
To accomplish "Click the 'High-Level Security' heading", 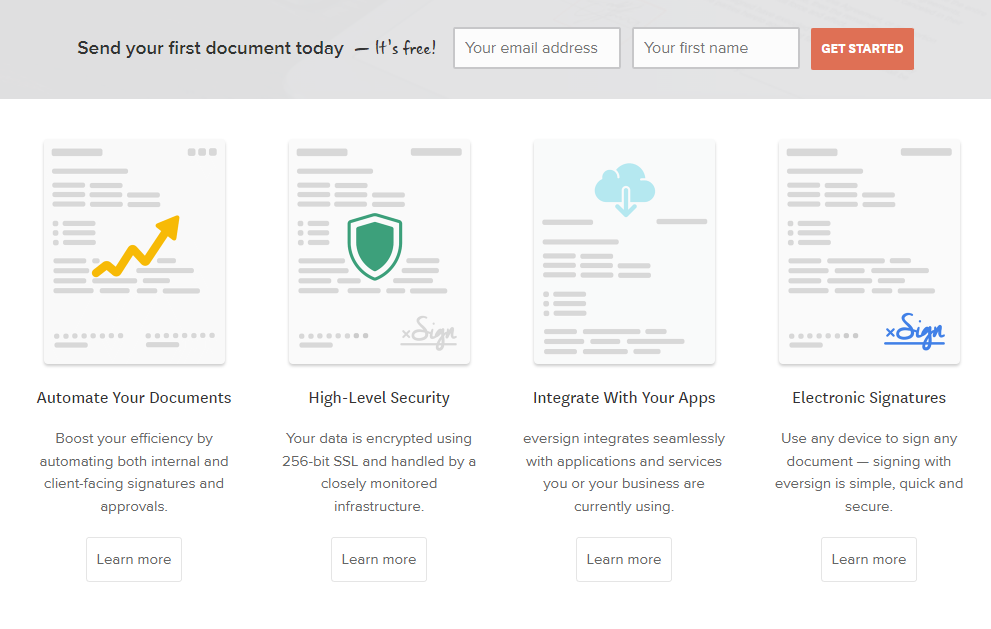I will pos(379,398).
